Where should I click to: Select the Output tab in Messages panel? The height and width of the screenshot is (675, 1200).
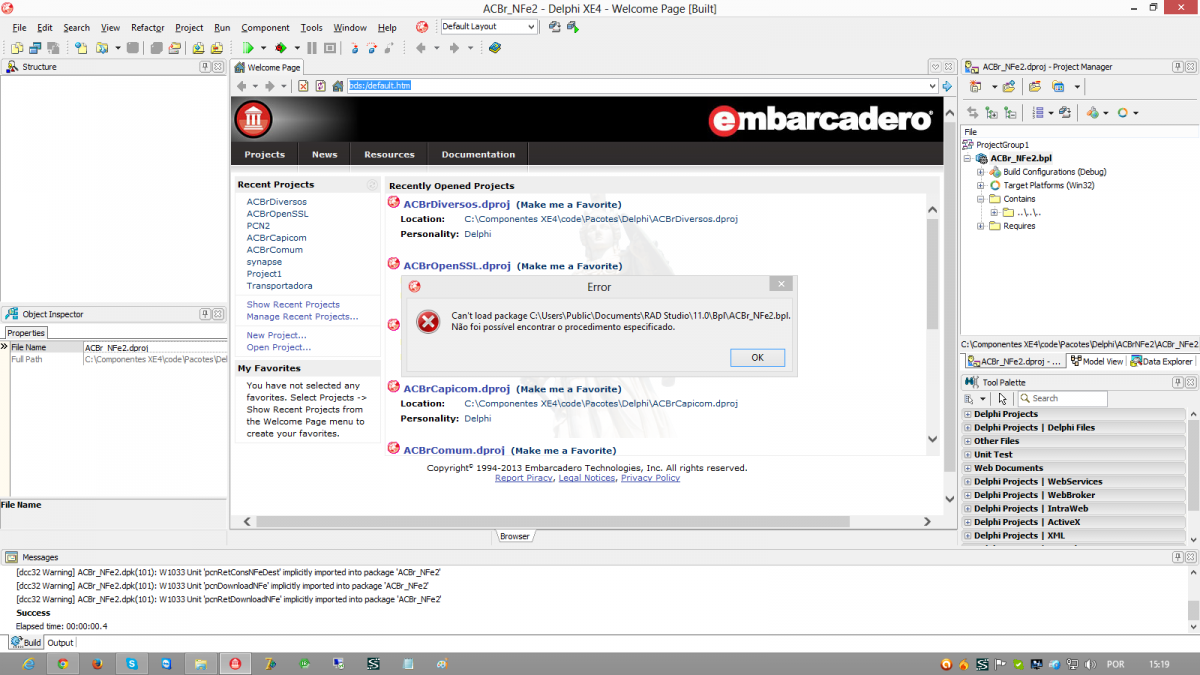(60, 643)
